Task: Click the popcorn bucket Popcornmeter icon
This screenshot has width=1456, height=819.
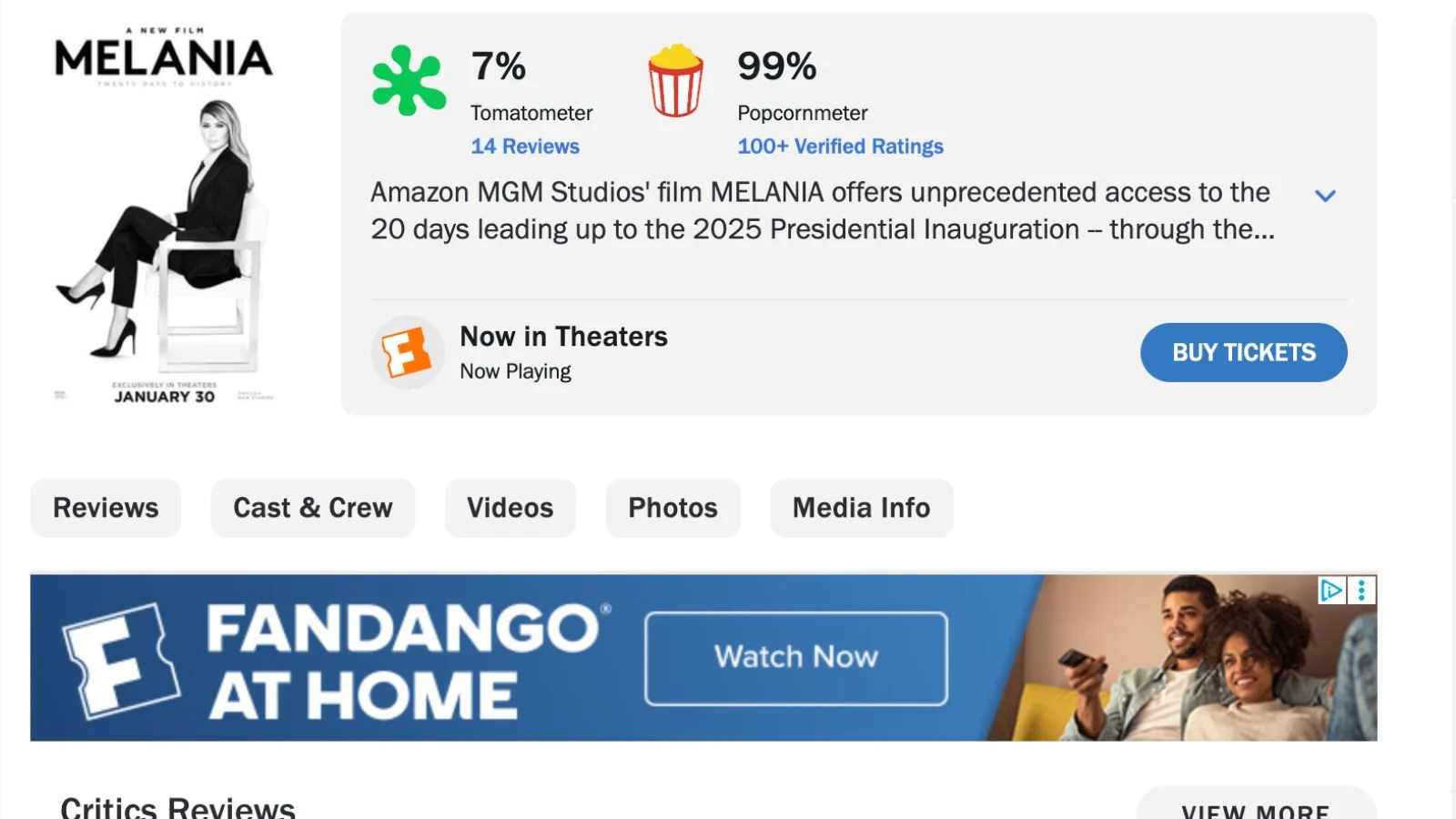Action: click(x=675, y=81)
